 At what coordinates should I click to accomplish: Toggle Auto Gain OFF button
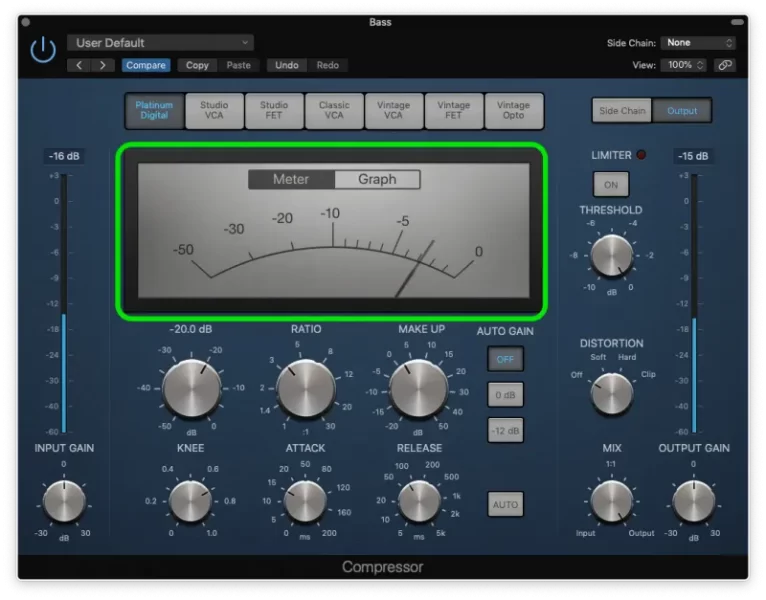(505, 359)
